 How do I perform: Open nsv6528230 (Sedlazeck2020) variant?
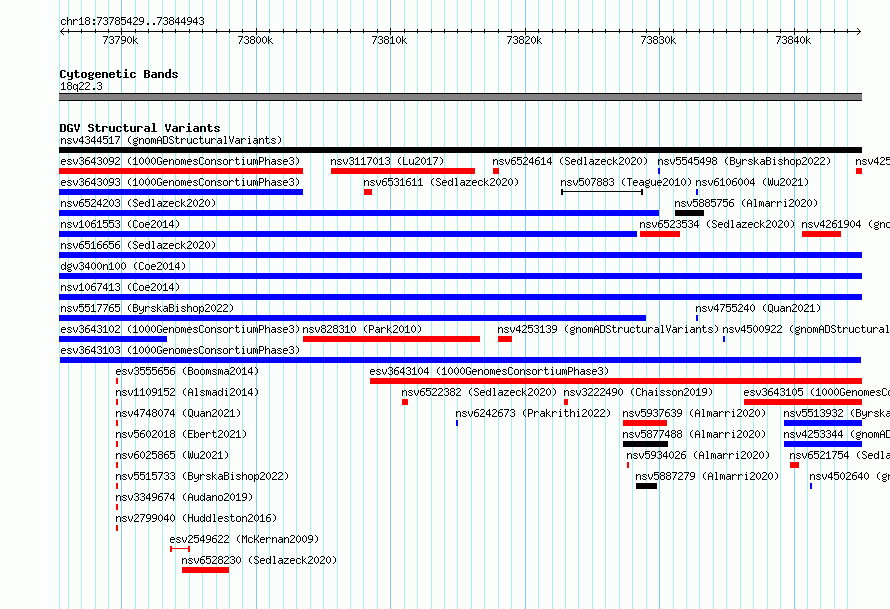pyautogui.click(x=259, y=560)
